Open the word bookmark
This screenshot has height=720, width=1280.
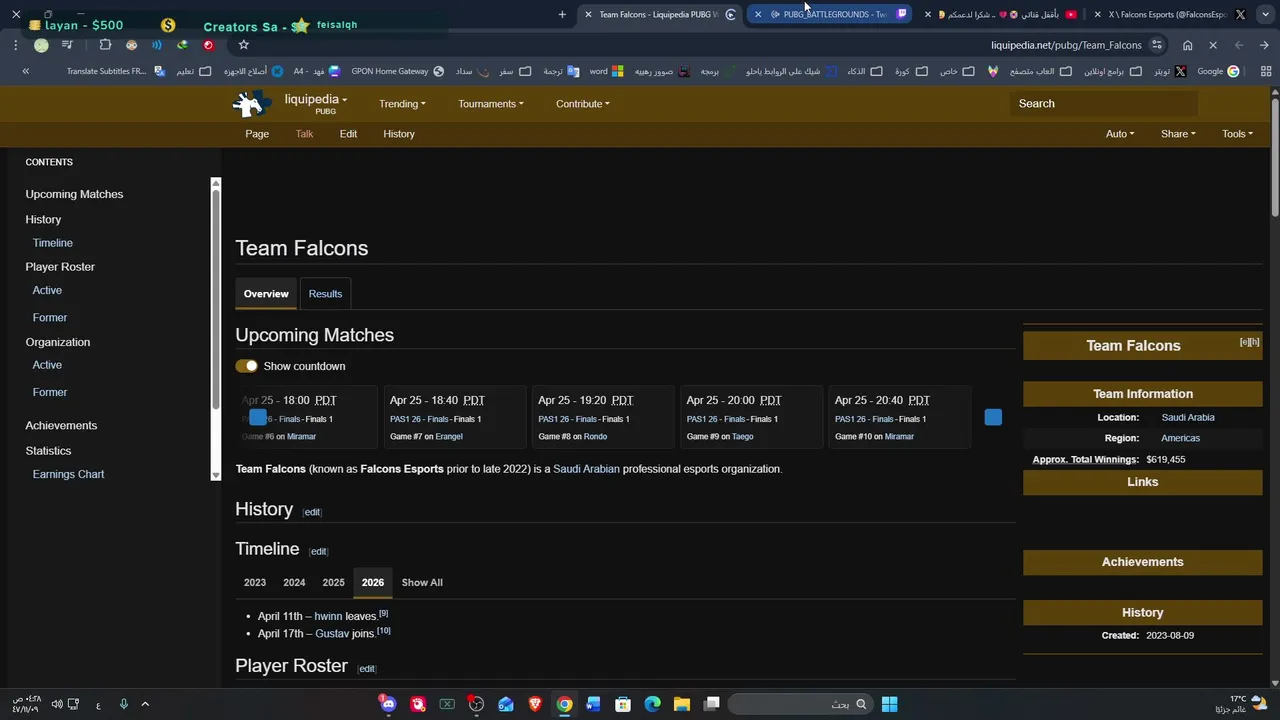point(606,71)
